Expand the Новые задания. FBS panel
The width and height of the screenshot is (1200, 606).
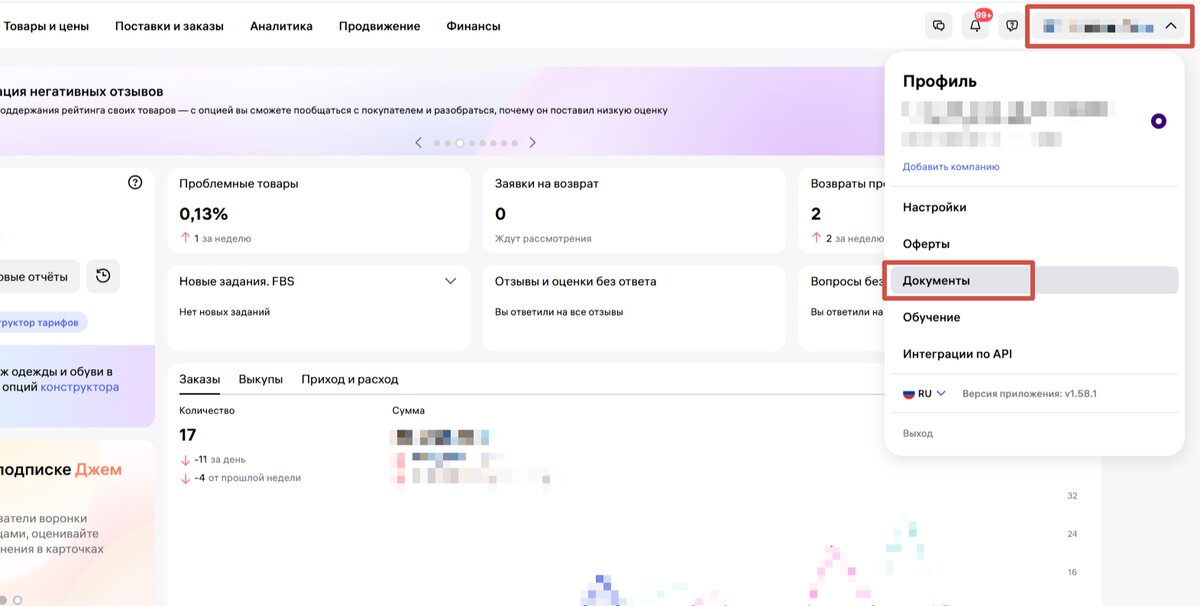[x=449, y=281]
